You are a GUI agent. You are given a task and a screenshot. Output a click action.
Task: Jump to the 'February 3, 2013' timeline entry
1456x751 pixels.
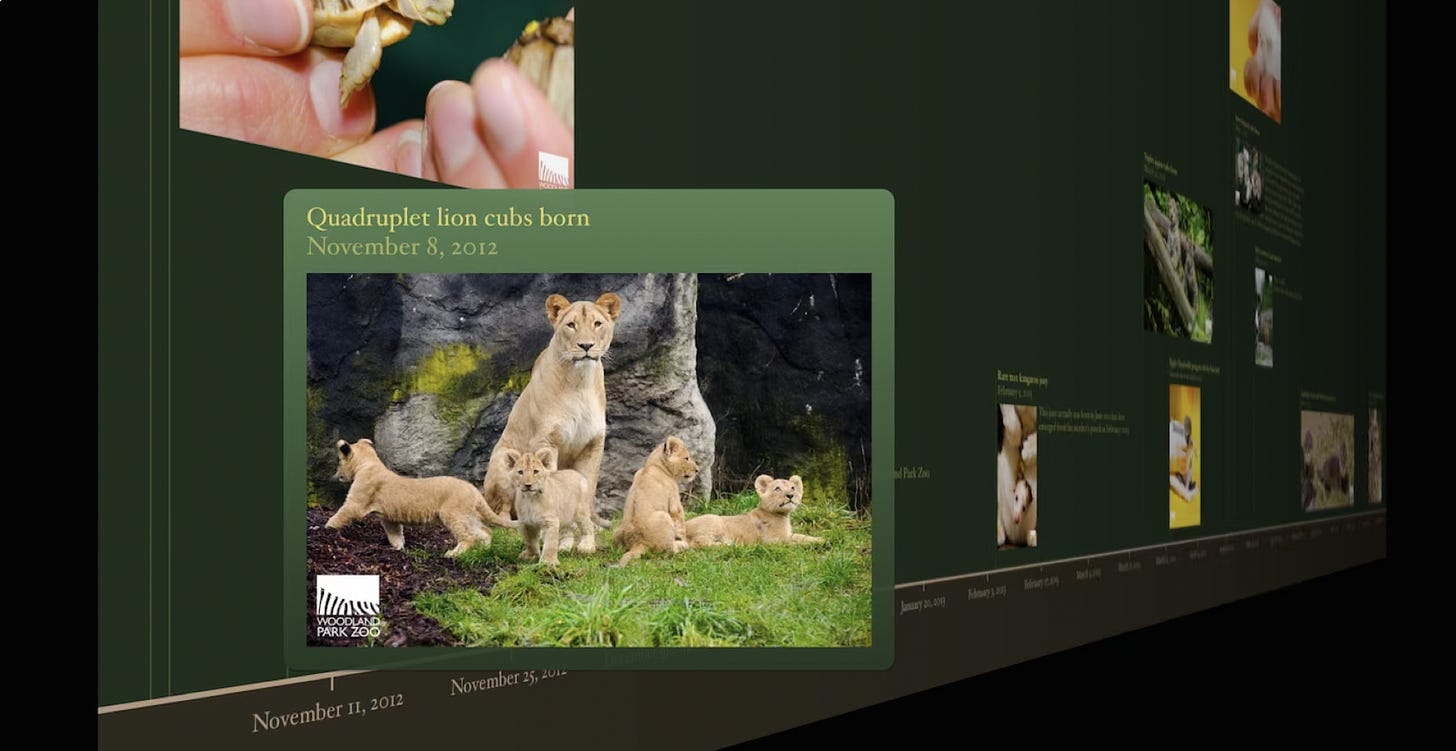986,590
